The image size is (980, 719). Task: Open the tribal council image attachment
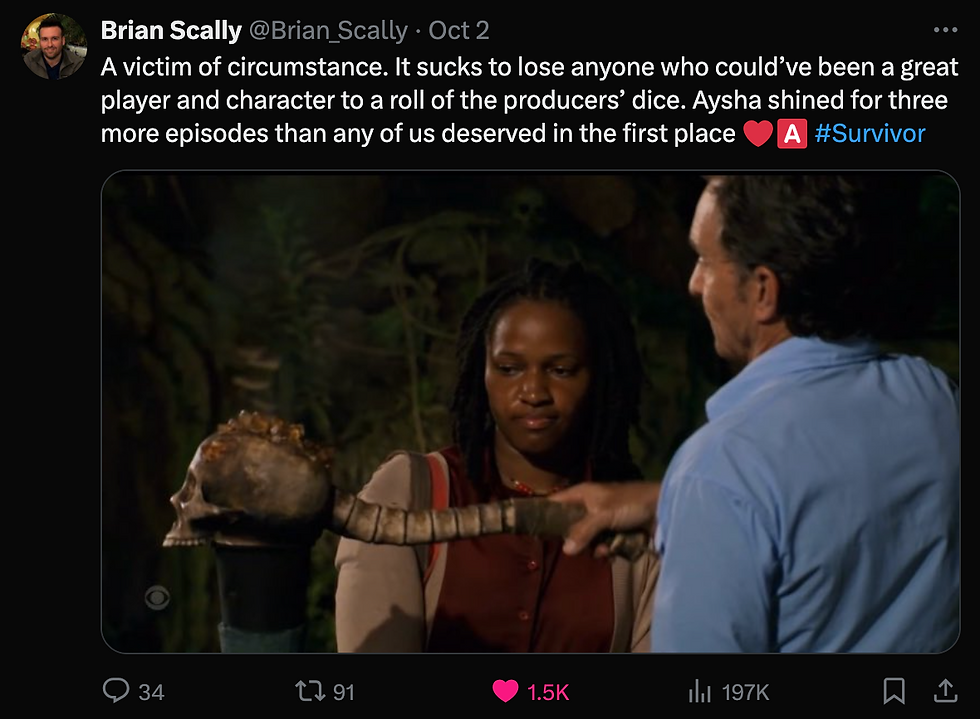530,412
